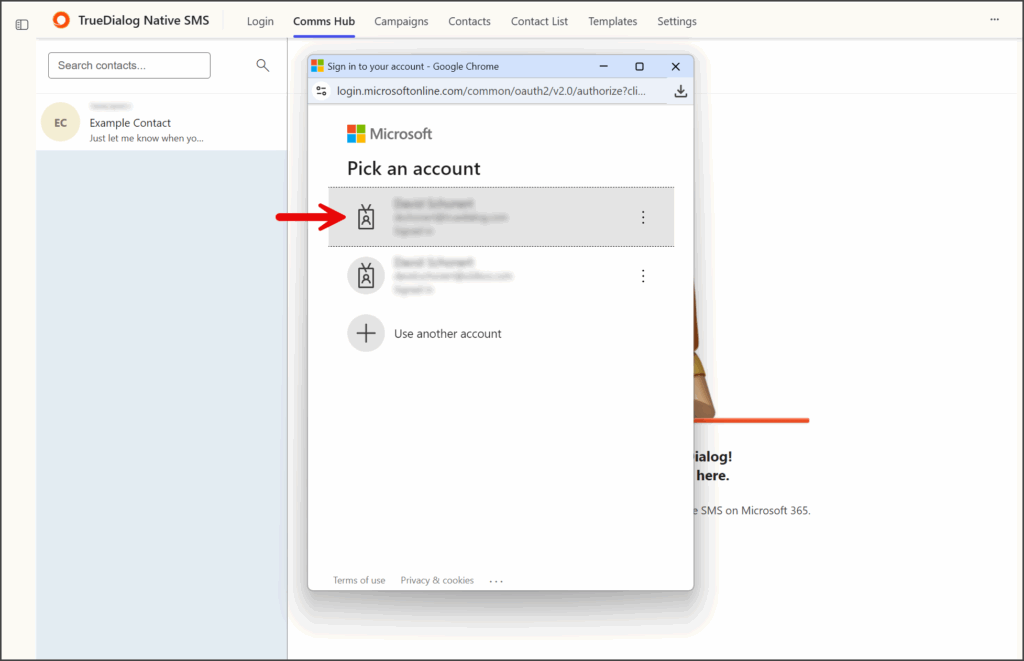Close the Chrome sign-in window
1024x661 pixels.
(x=676, y=67)
